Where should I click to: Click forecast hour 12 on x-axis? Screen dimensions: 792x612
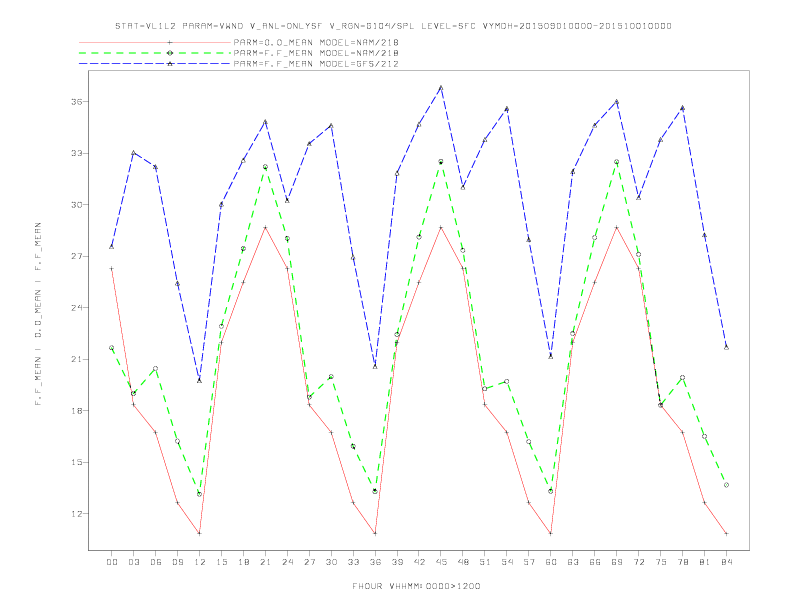pos(200,562)
